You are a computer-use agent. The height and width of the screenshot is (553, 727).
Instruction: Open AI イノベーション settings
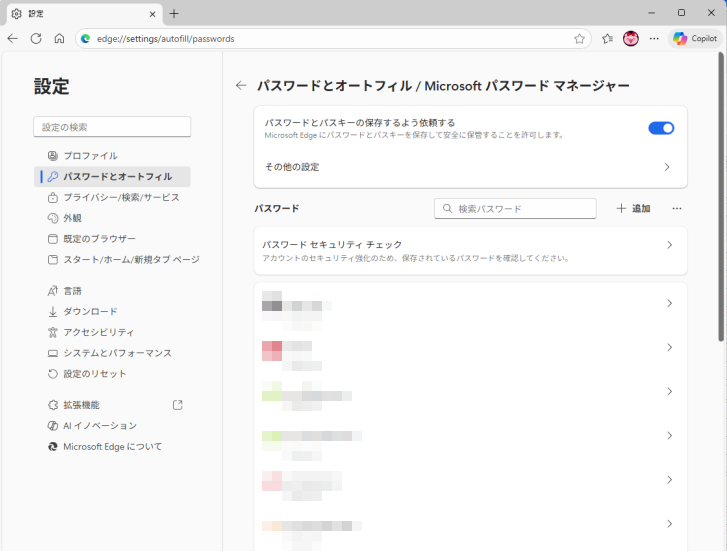(112, 426)
